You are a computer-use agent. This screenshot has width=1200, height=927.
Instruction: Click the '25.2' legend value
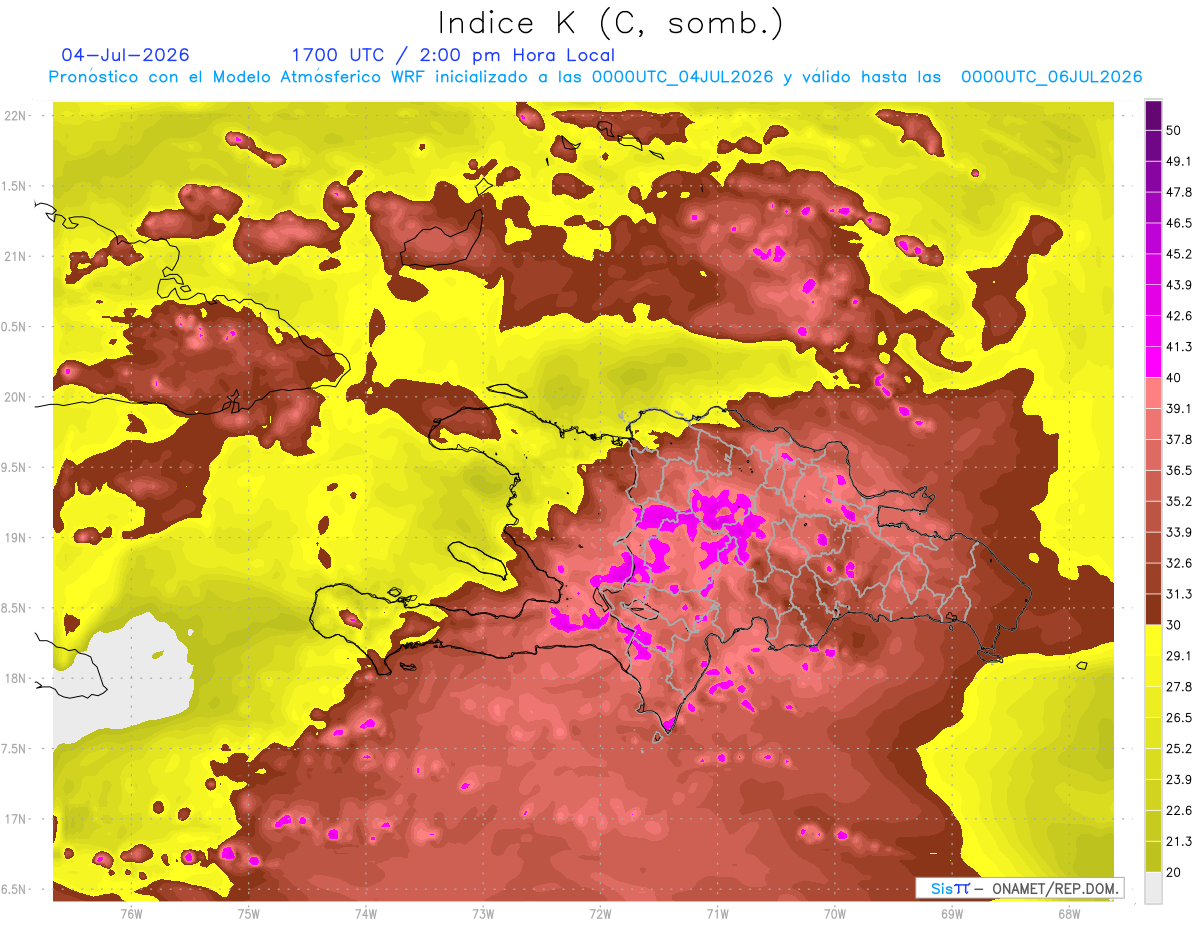tap(1179, 749)
